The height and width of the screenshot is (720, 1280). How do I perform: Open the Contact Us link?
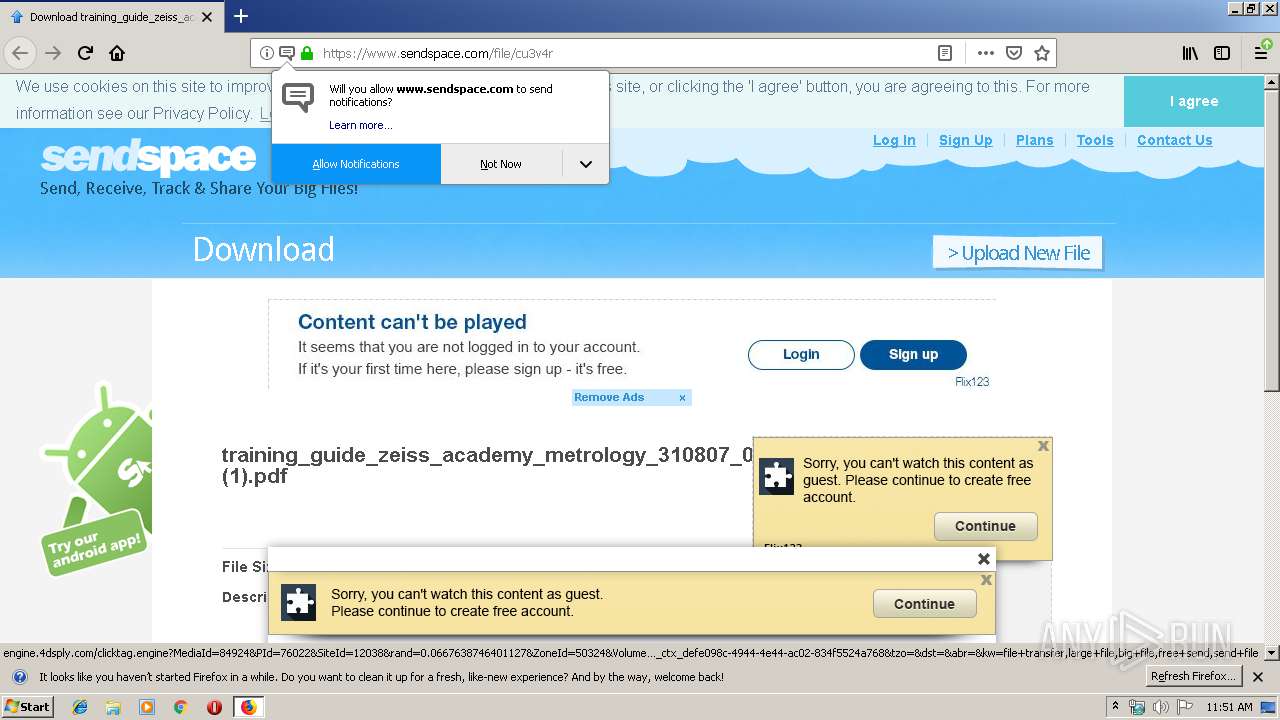tap(1175, 140)
